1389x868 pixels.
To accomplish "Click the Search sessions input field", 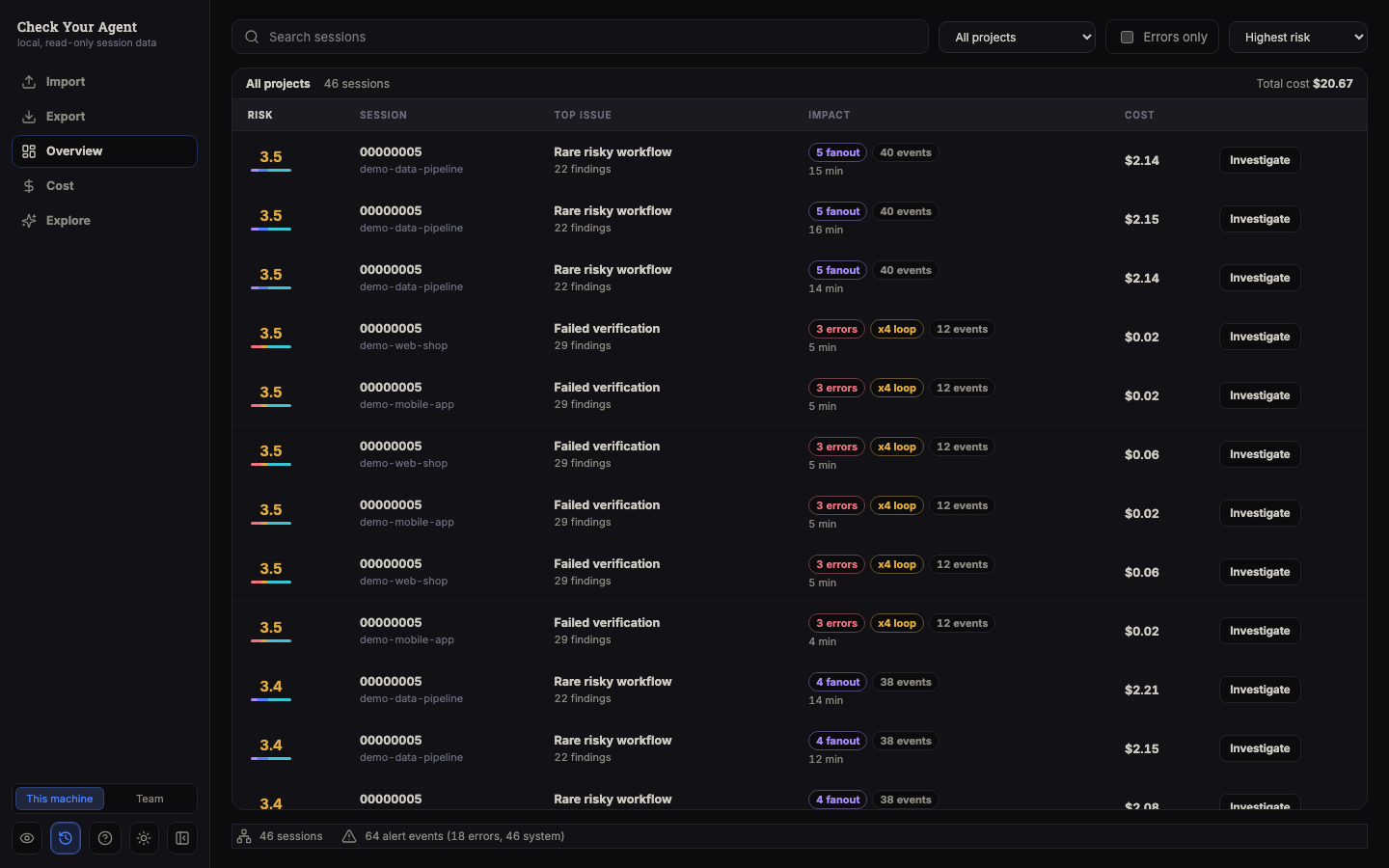I will click(x=580, y=37).
